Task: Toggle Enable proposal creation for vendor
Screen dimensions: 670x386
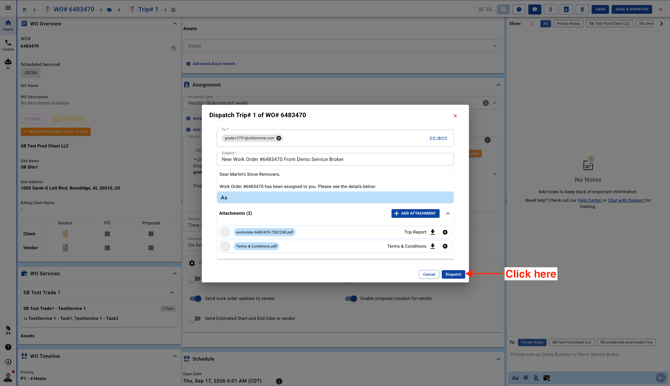Action: pos(351,299)
